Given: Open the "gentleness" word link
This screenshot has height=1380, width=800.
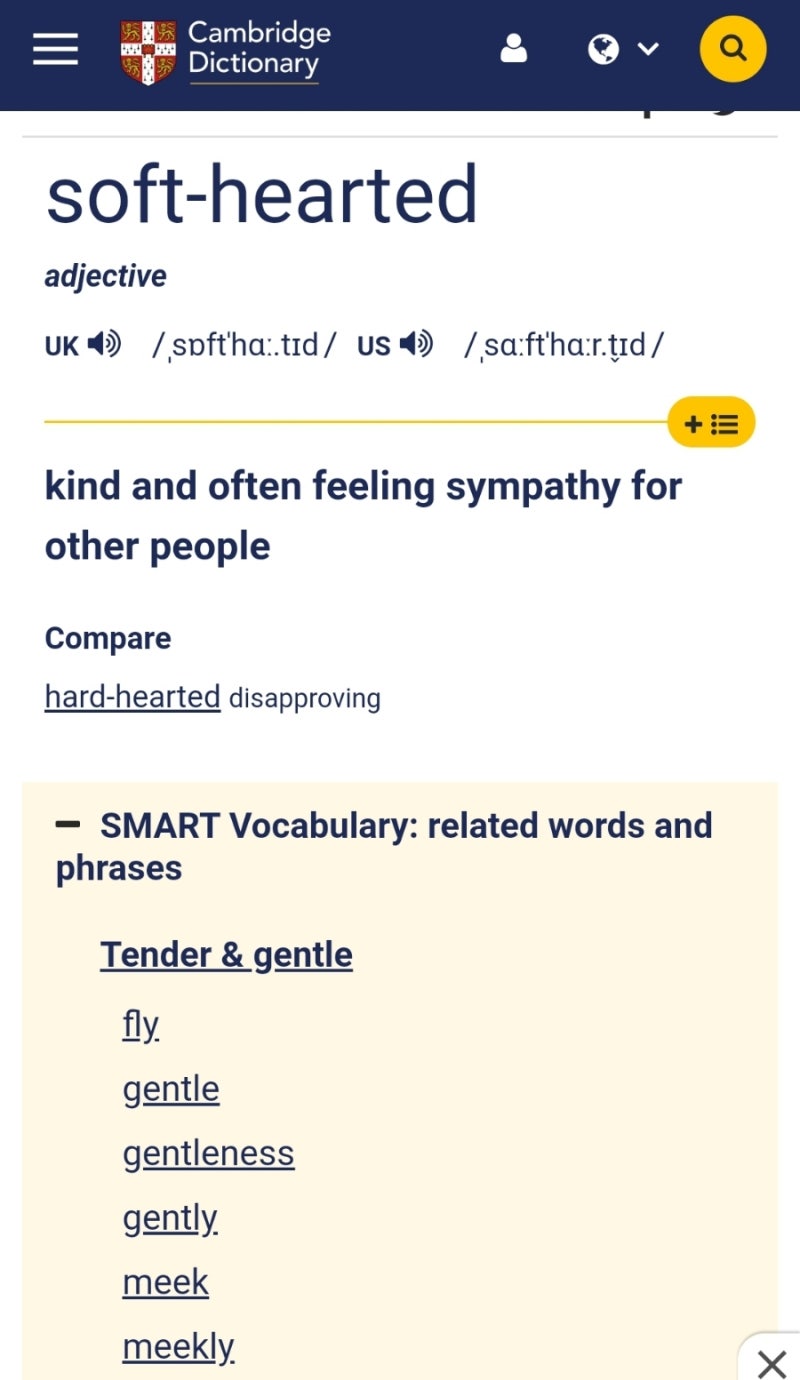Looking at the screenshot, I should click(208, 1153).
